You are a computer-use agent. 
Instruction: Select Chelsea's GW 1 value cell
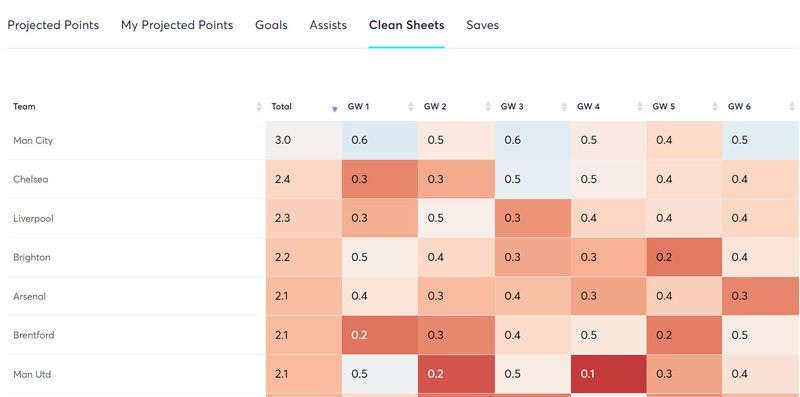[x=380, y=179]
